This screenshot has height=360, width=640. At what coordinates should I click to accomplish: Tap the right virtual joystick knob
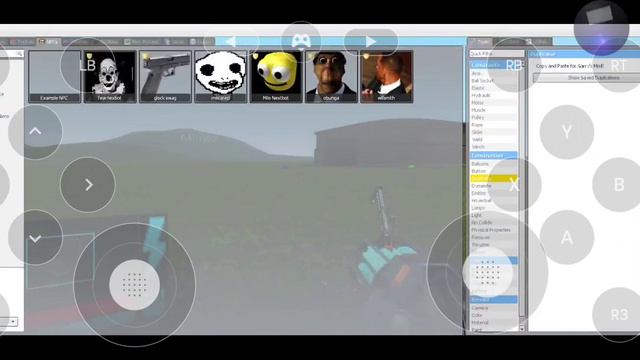point(488,272)
